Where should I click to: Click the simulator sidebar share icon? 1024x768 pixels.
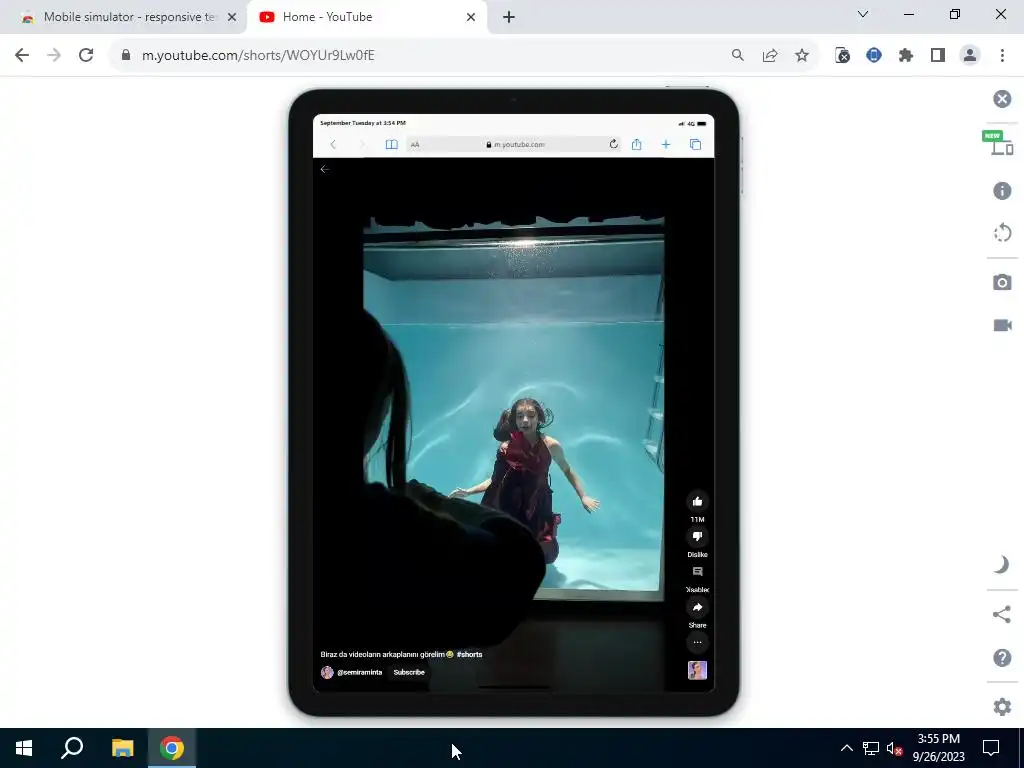tap(1001, 614)
